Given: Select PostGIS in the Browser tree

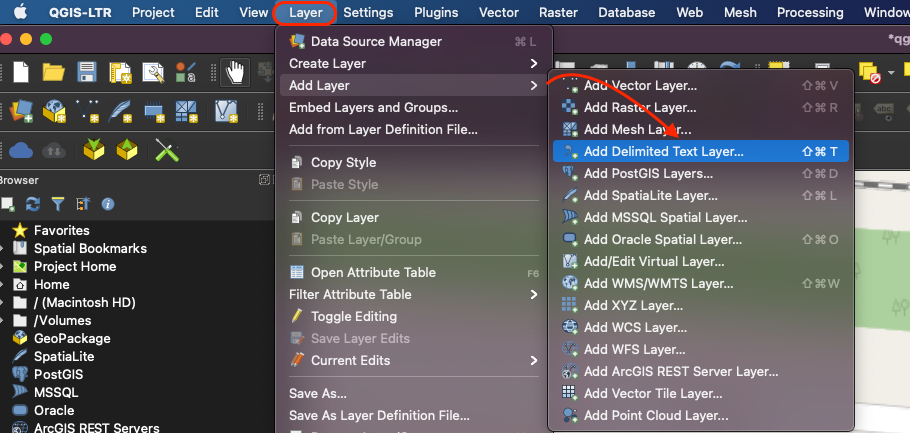Looking at the screenshot, I should pos(58,374).
